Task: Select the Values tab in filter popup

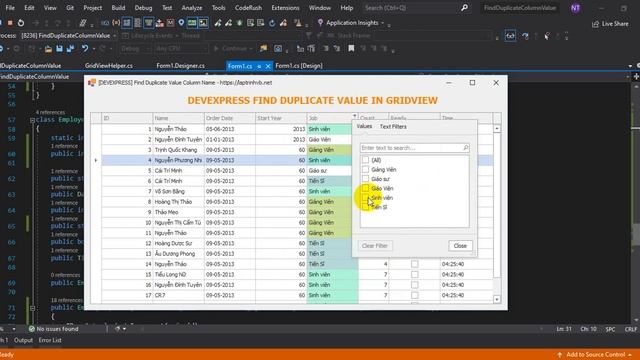Action: [364, 127]
